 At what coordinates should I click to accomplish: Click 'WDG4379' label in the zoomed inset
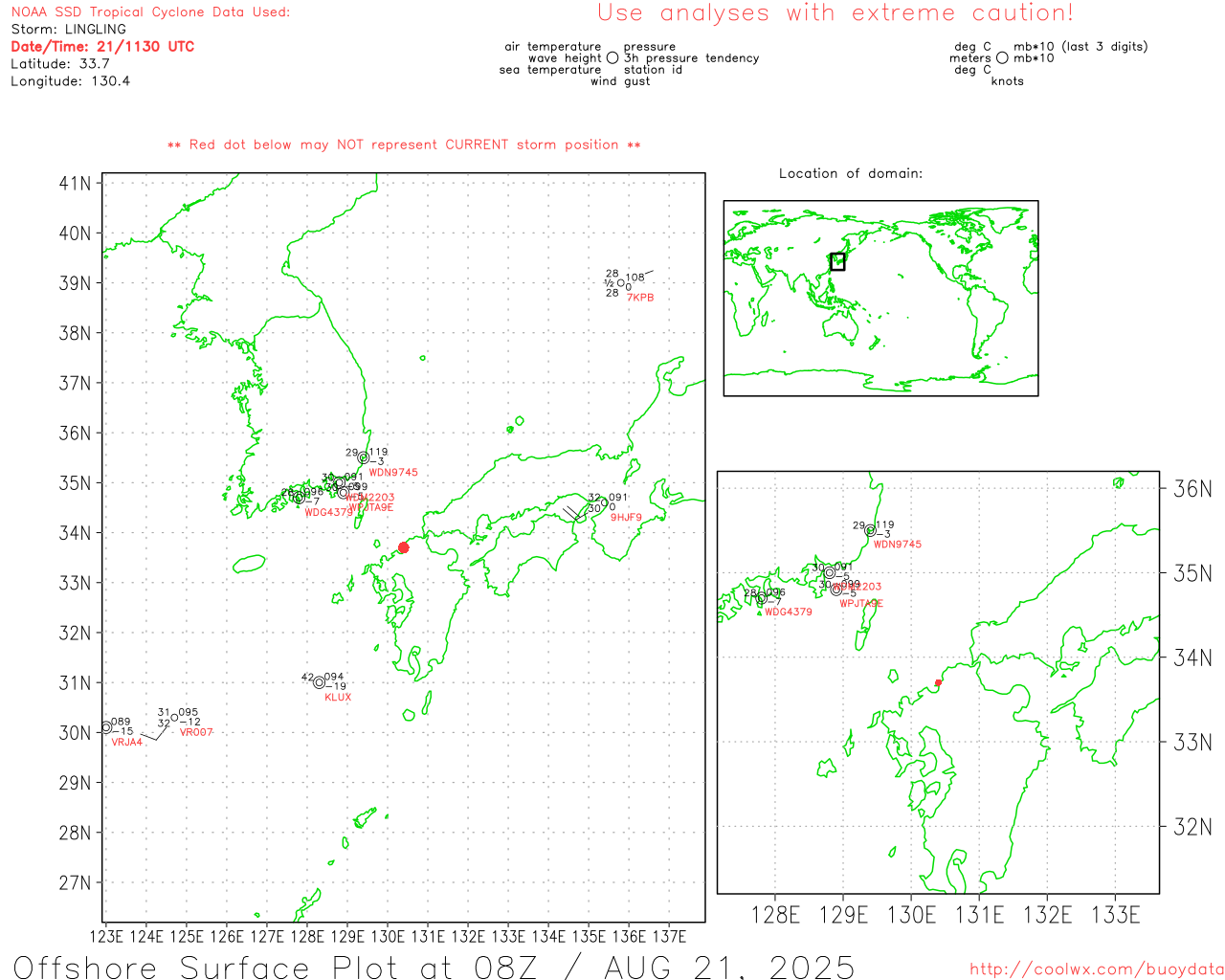coord(789,612)
